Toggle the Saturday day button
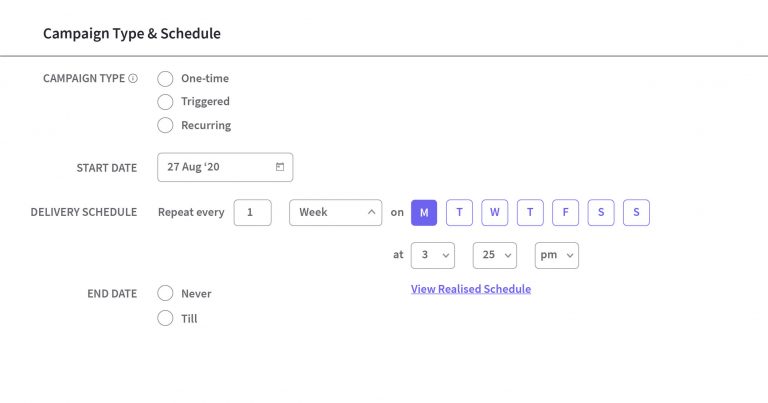The image size is (768, 403). [601, 213]
